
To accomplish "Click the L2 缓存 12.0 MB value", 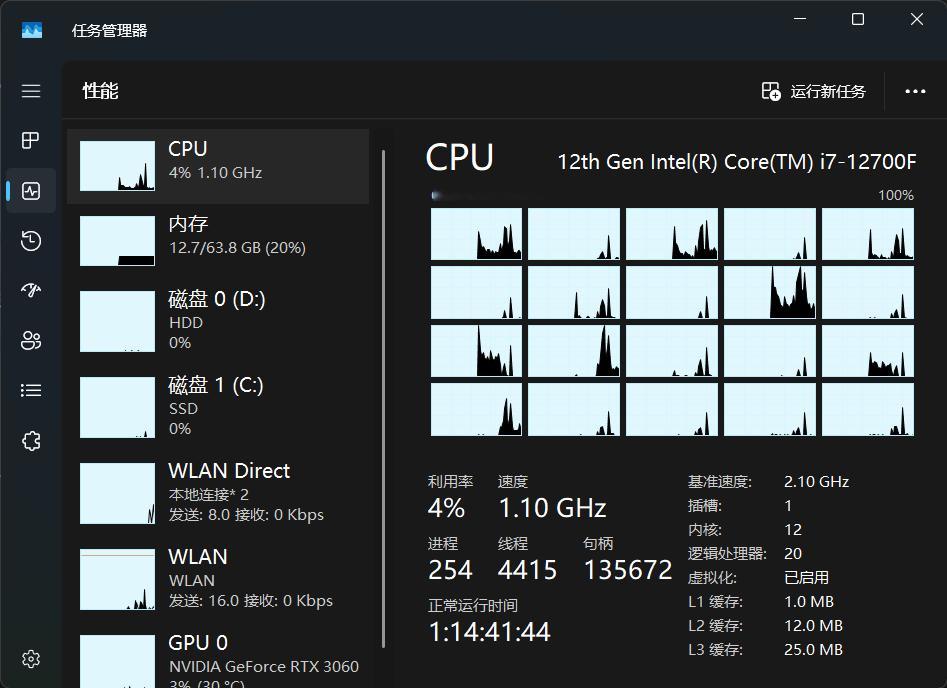I will click(813, 625).
